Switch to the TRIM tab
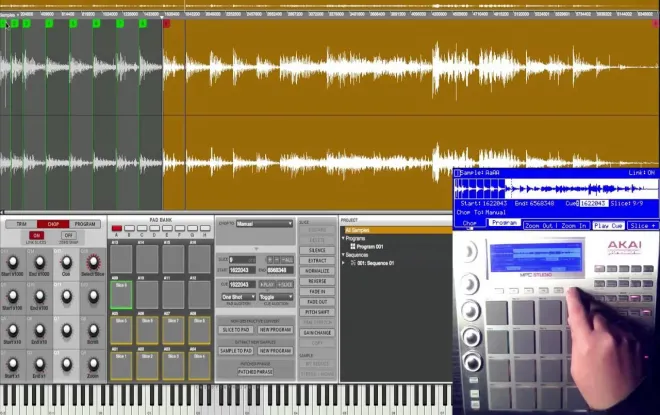 click(x=21, y=224)
